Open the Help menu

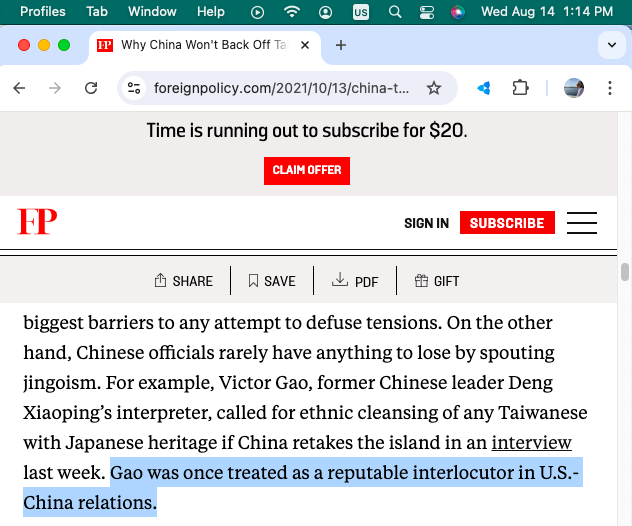pyautogui.click(x=211, y=12)
